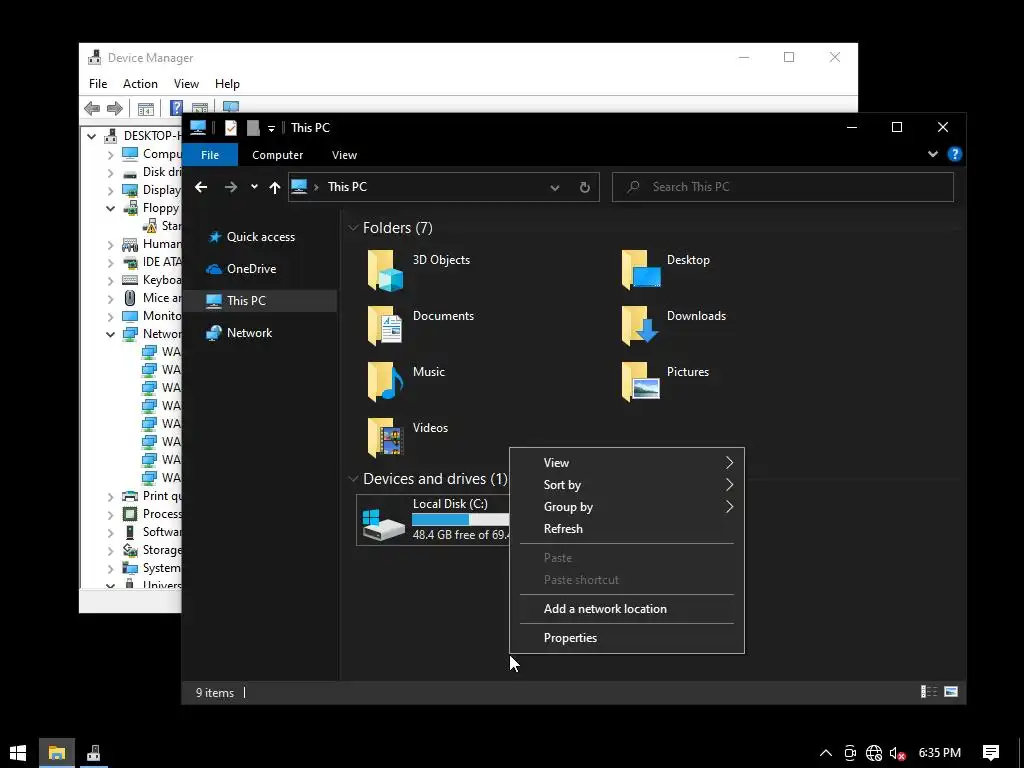1024x768 pixels.
Task: Collapse the Devices and drives group
Action: click(x=353, y=479)
